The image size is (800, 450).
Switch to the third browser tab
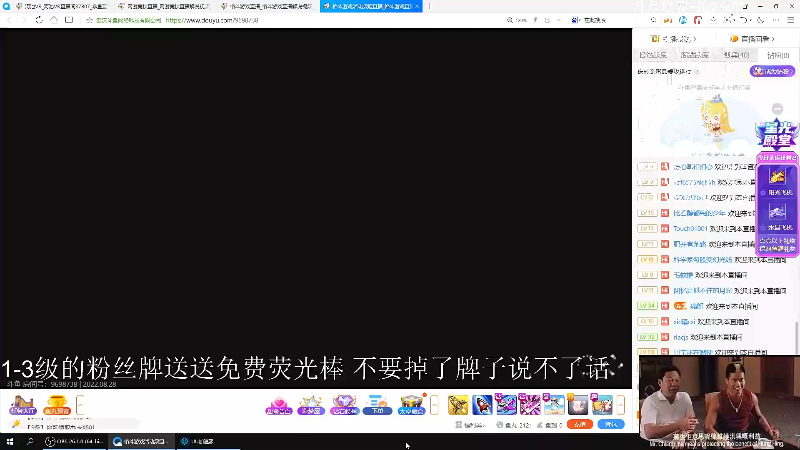coord(267,6)
